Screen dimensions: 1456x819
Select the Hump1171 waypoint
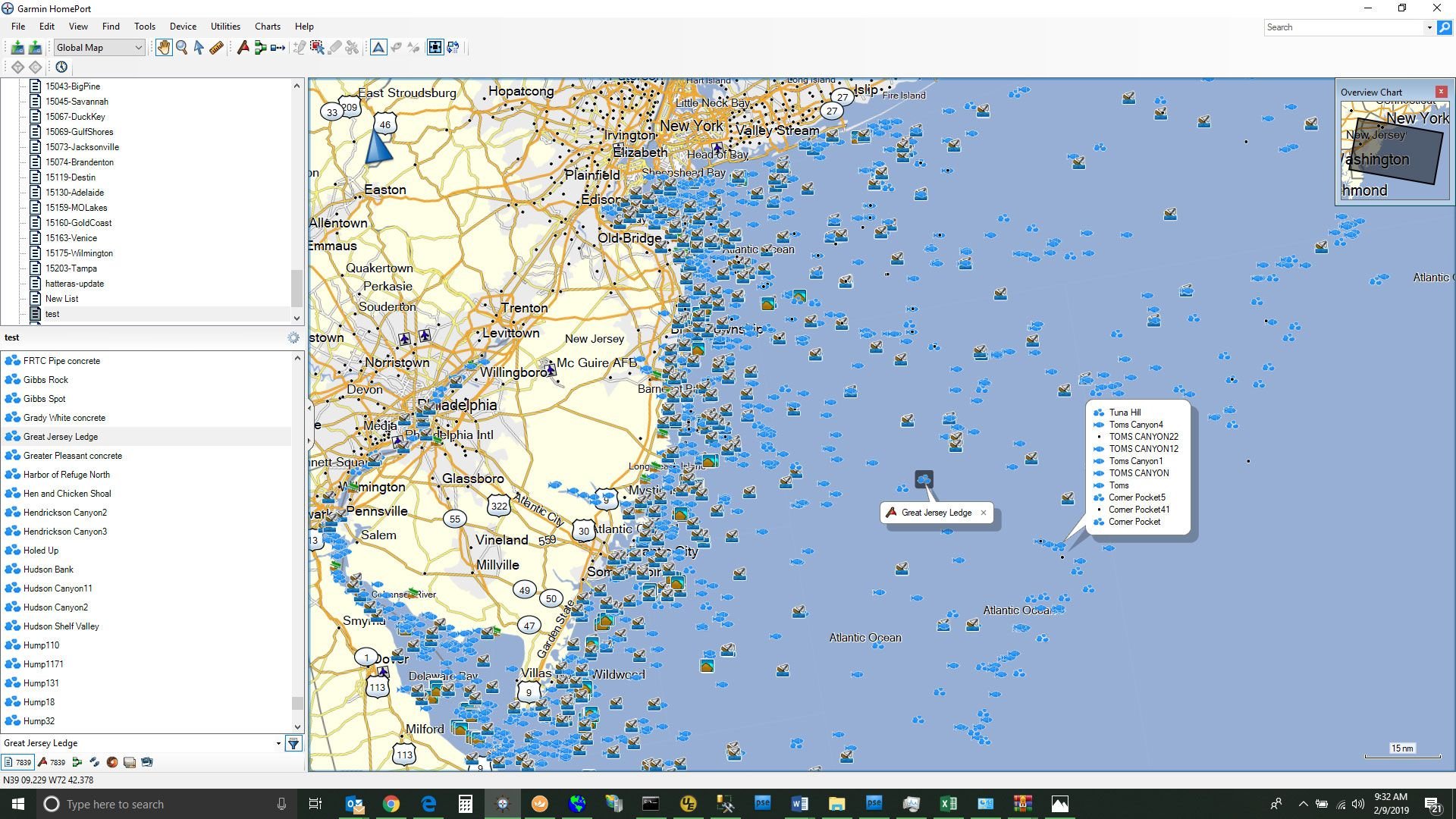click(43, 664)
